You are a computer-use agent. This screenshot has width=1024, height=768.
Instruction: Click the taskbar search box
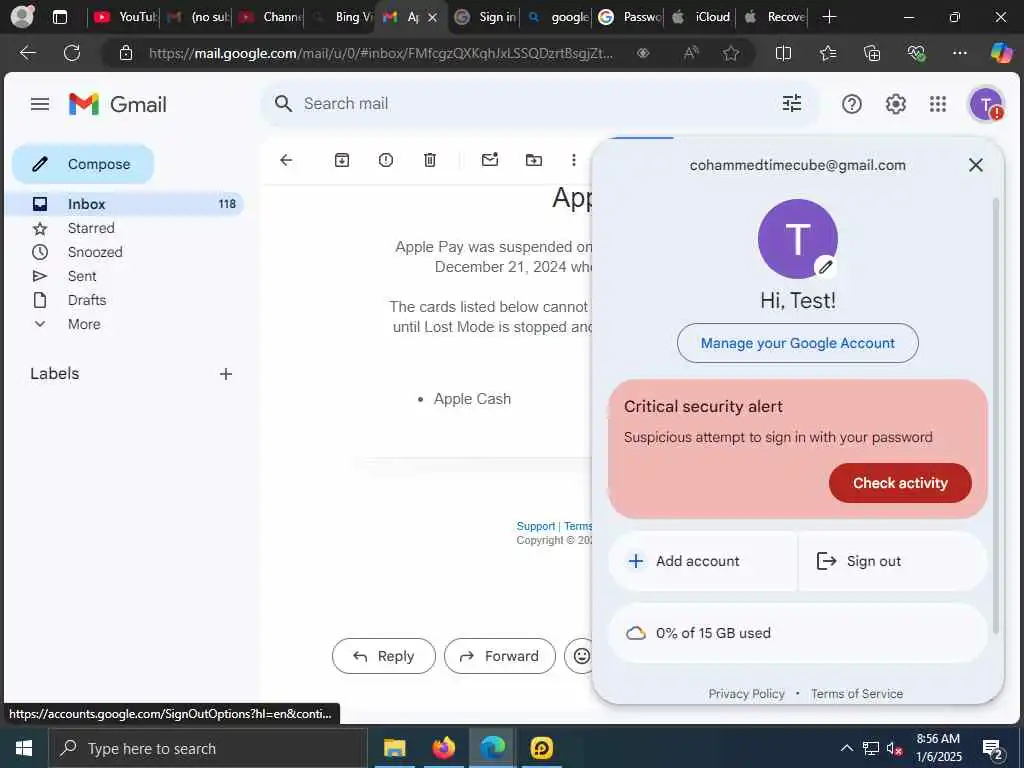tap(208, 748)
